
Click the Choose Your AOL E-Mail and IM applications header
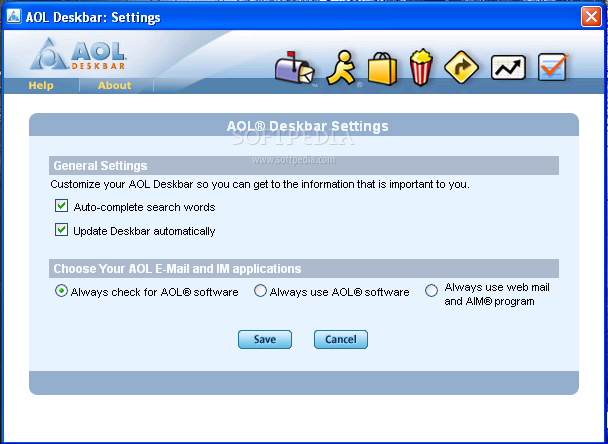pyautogui.click(x=304, y=268)
